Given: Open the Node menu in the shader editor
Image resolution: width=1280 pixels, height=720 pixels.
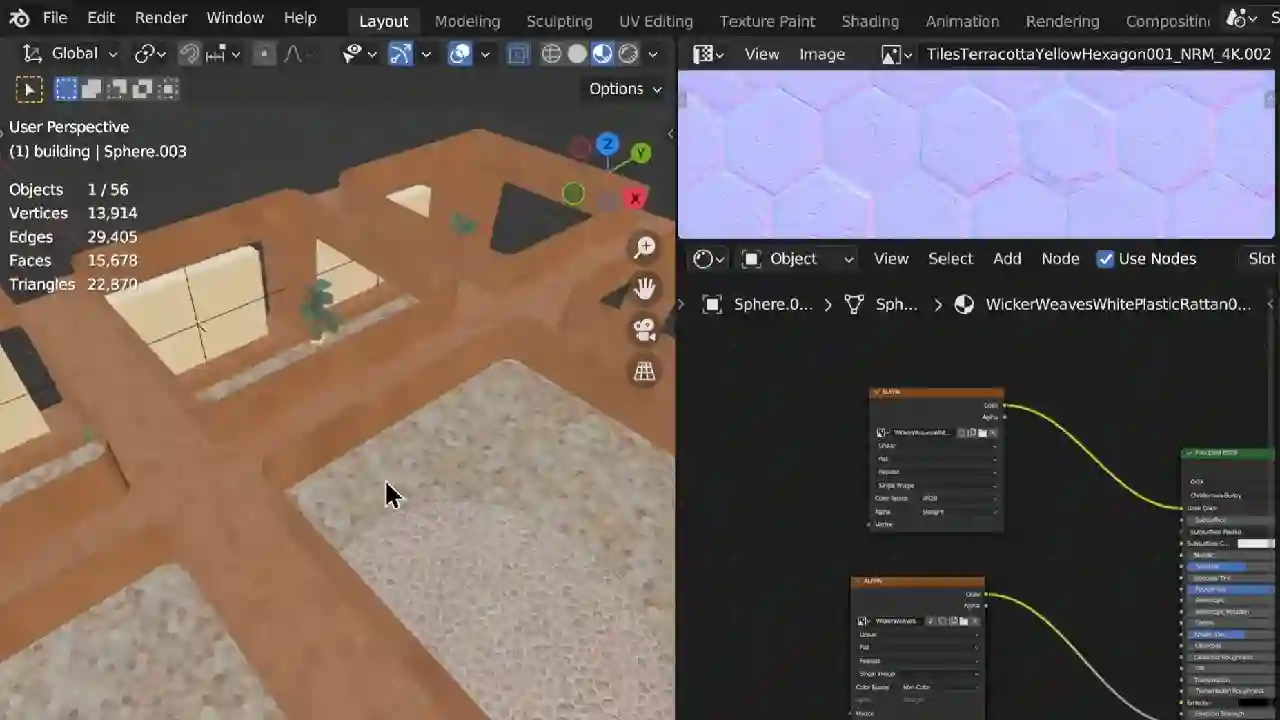Looking at the screenshot, I should [x=1060, y=258].
